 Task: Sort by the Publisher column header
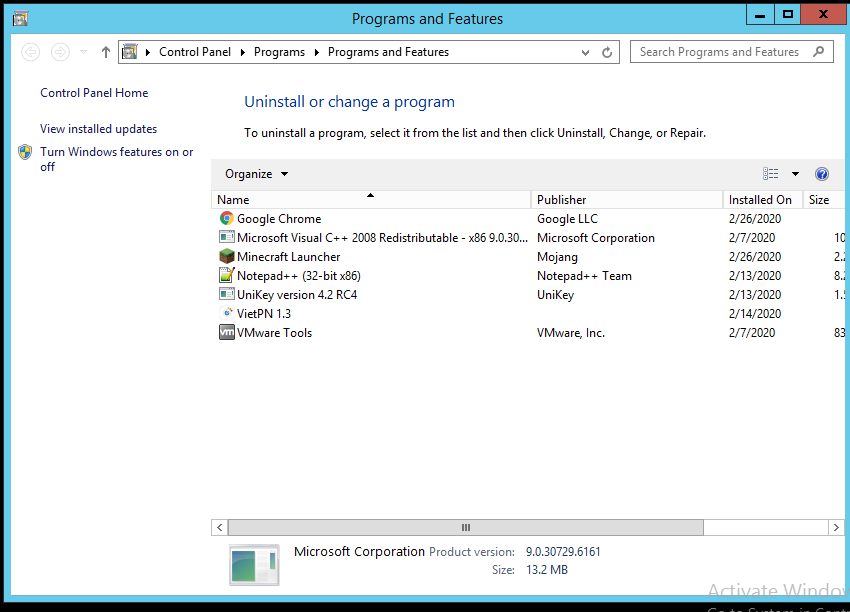[x=627, y=199]
